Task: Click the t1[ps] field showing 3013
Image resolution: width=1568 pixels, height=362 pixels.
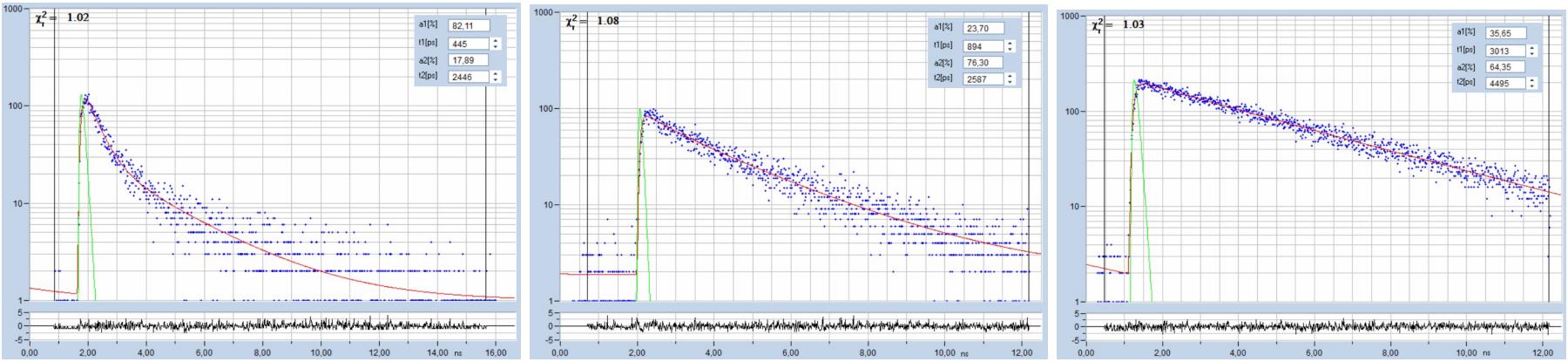Action: (1505, 51)
